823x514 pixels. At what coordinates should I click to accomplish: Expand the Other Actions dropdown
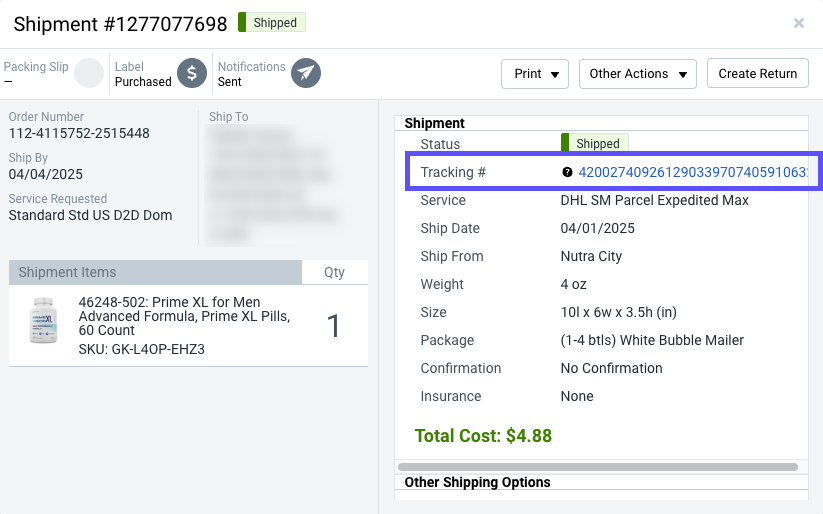(638, 73)
